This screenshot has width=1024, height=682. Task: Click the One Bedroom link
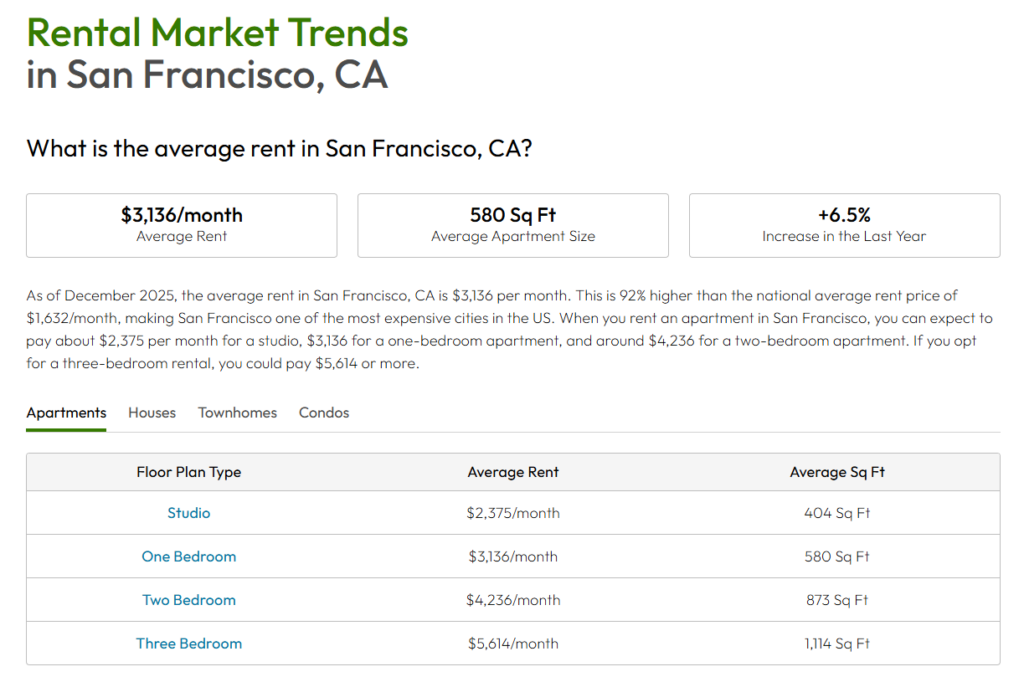[x=189, y=556]
